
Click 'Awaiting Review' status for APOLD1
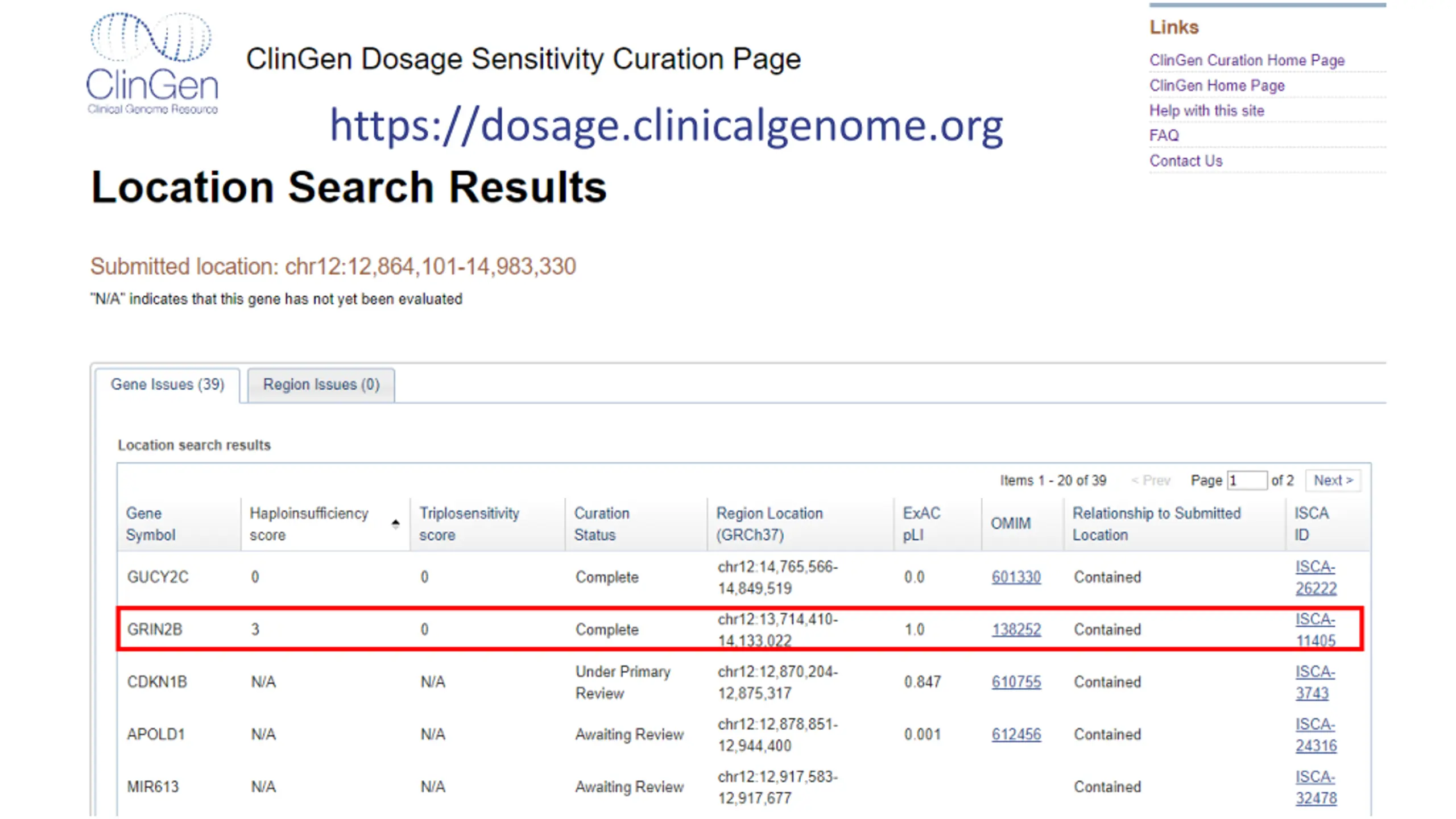pos(629,734)
